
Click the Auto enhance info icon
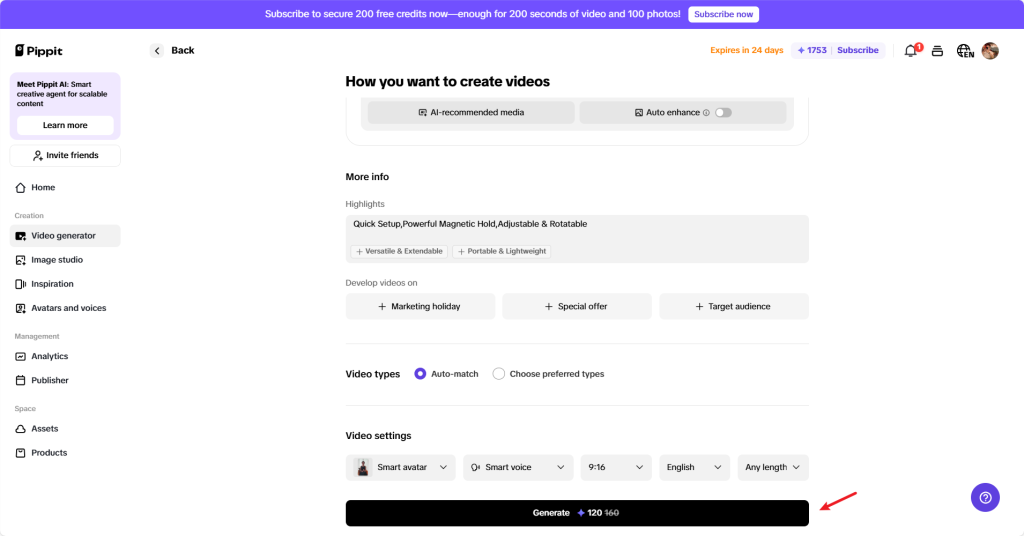click(x=706, y=112)
